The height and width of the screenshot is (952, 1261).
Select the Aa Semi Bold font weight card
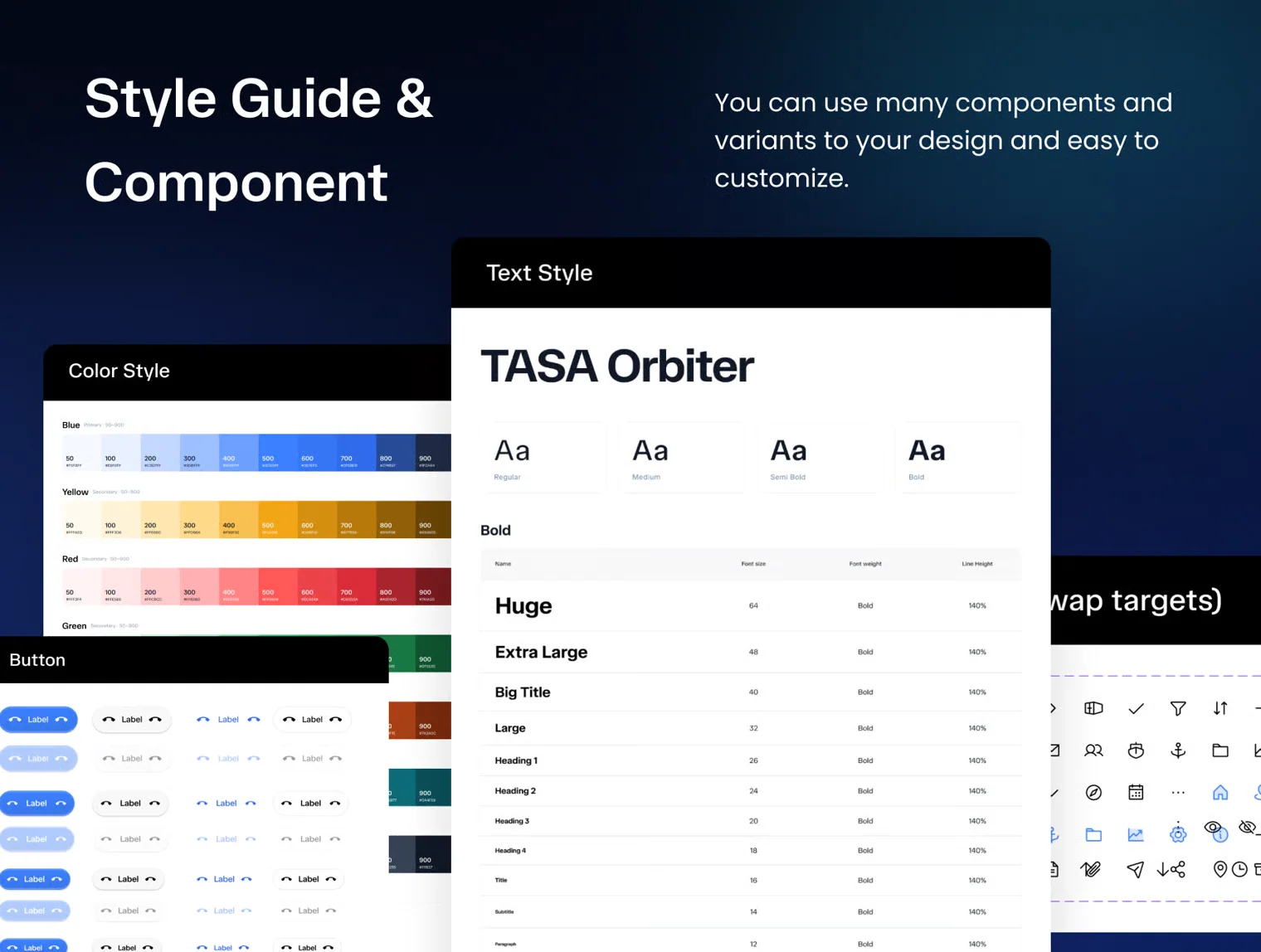pos(820,458)
